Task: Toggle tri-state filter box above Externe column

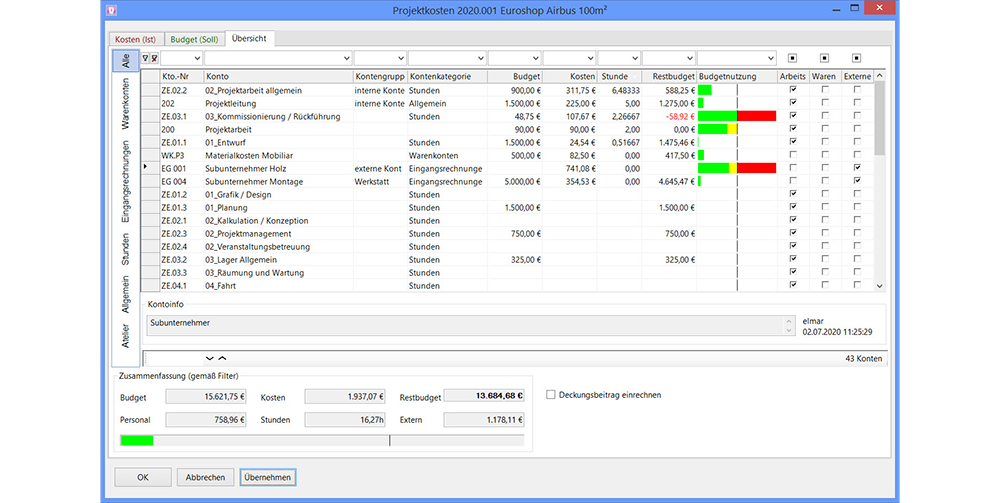Action: tap(857, 58)
